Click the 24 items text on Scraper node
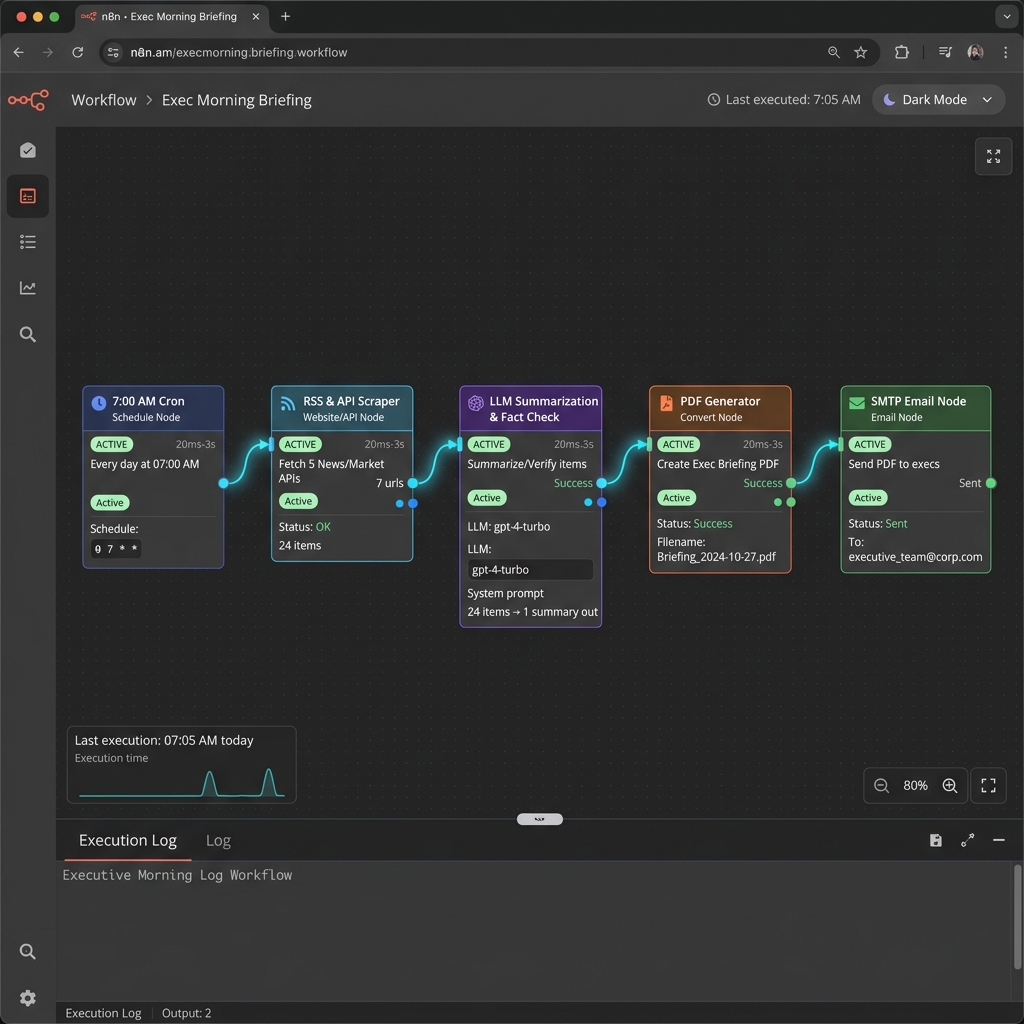Image resolution: width=1024 pixels, height=1024 pixels. [300, 545]
